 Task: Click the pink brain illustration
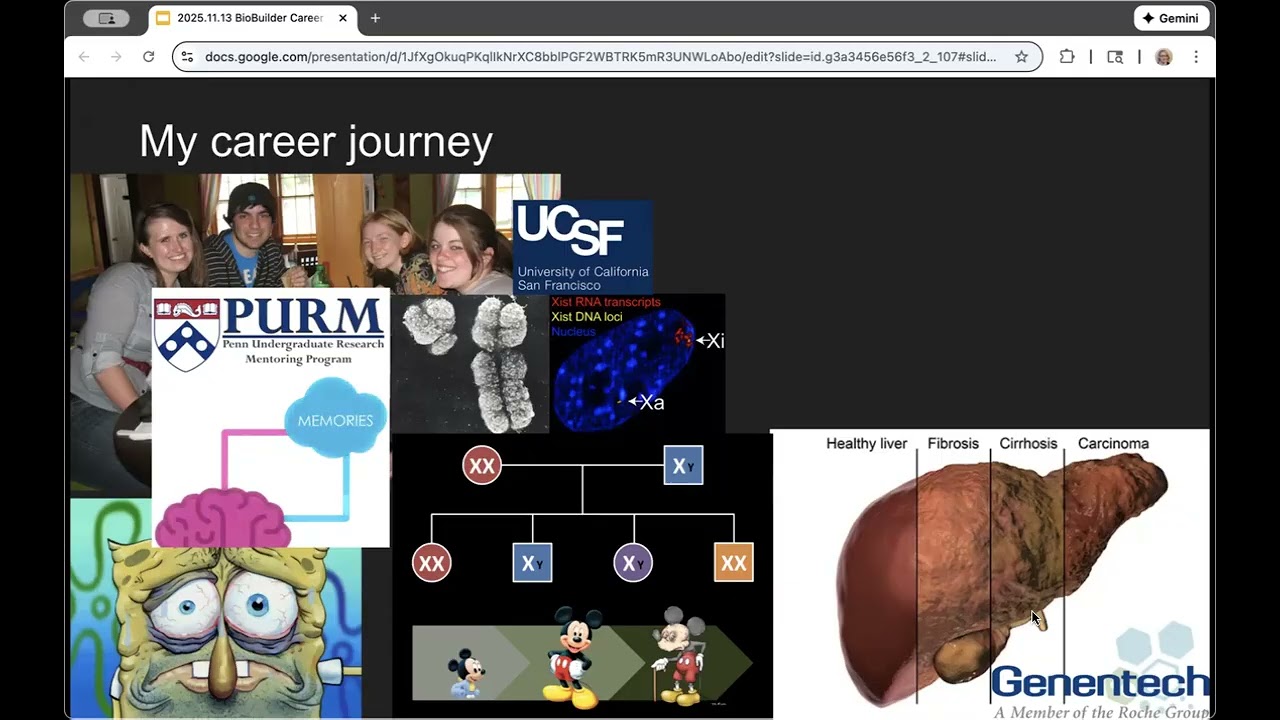(x=222, y=518)
